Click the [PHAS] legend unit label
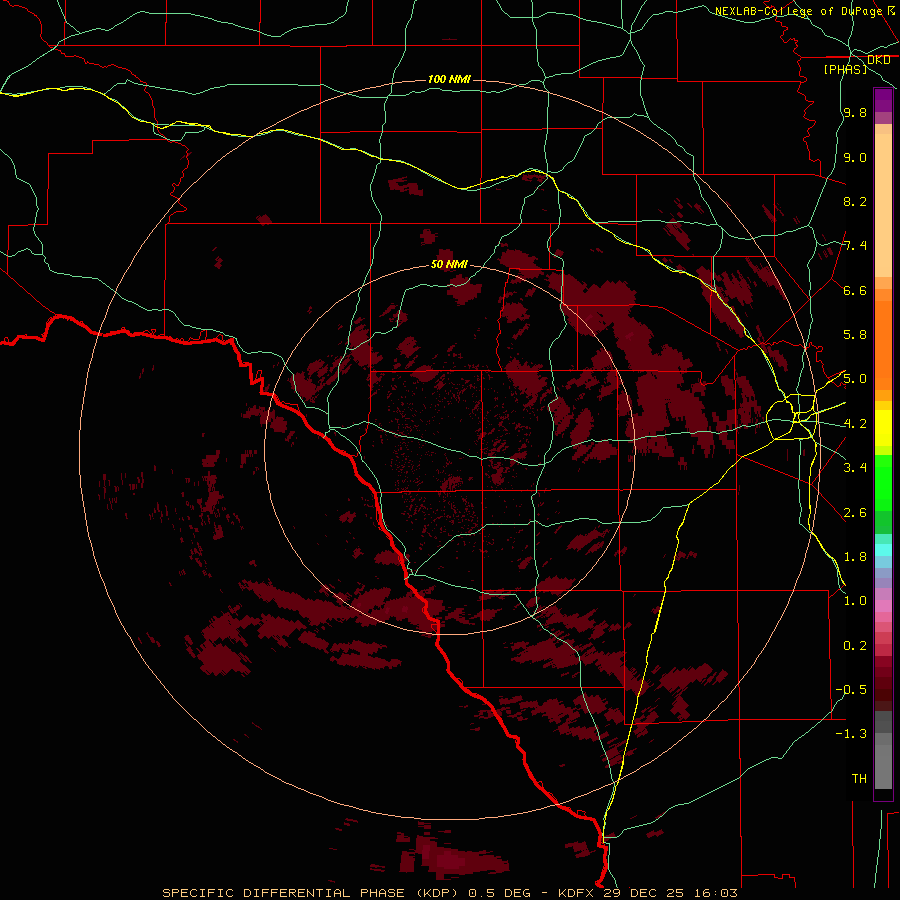900x900 pixels. (845, 69)
